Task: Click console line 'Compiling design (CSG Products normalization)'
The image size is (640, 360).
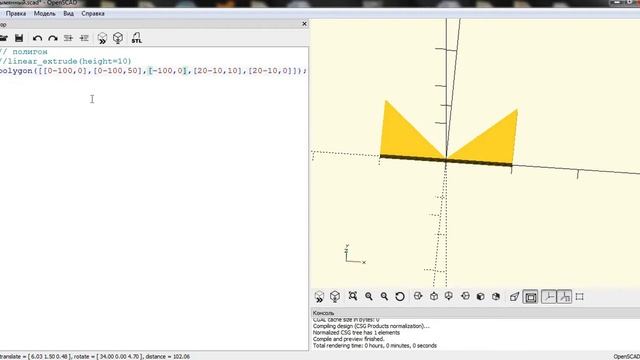Action: [x=371, y=326]
